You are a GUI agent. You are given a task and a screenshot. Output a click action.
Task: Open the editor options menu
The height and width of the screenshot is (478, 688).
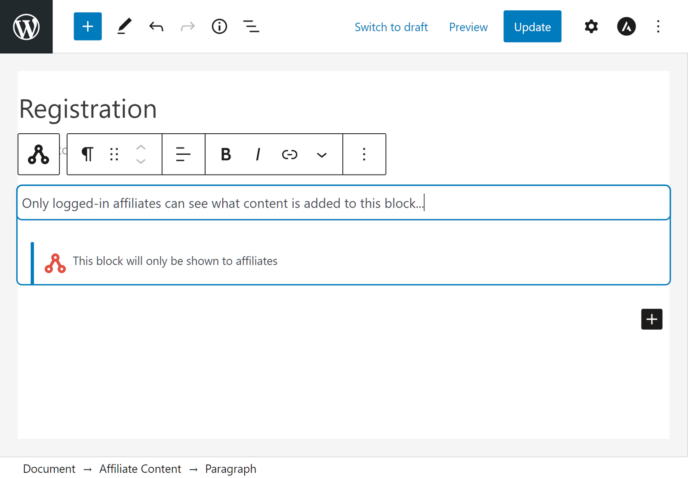658,26
